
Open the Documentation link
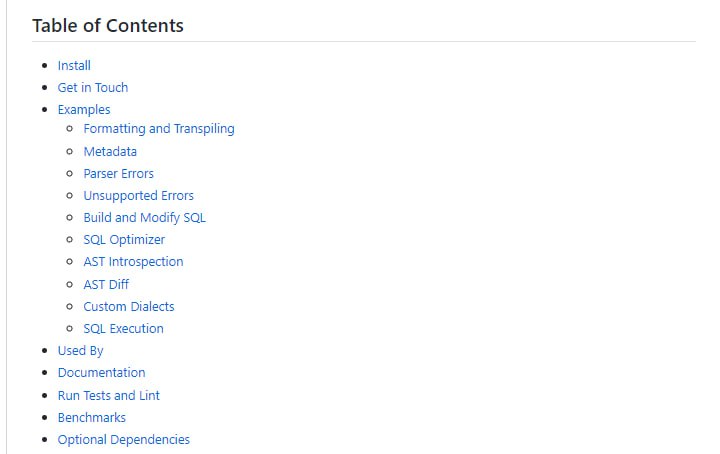(x=101, y=372)
